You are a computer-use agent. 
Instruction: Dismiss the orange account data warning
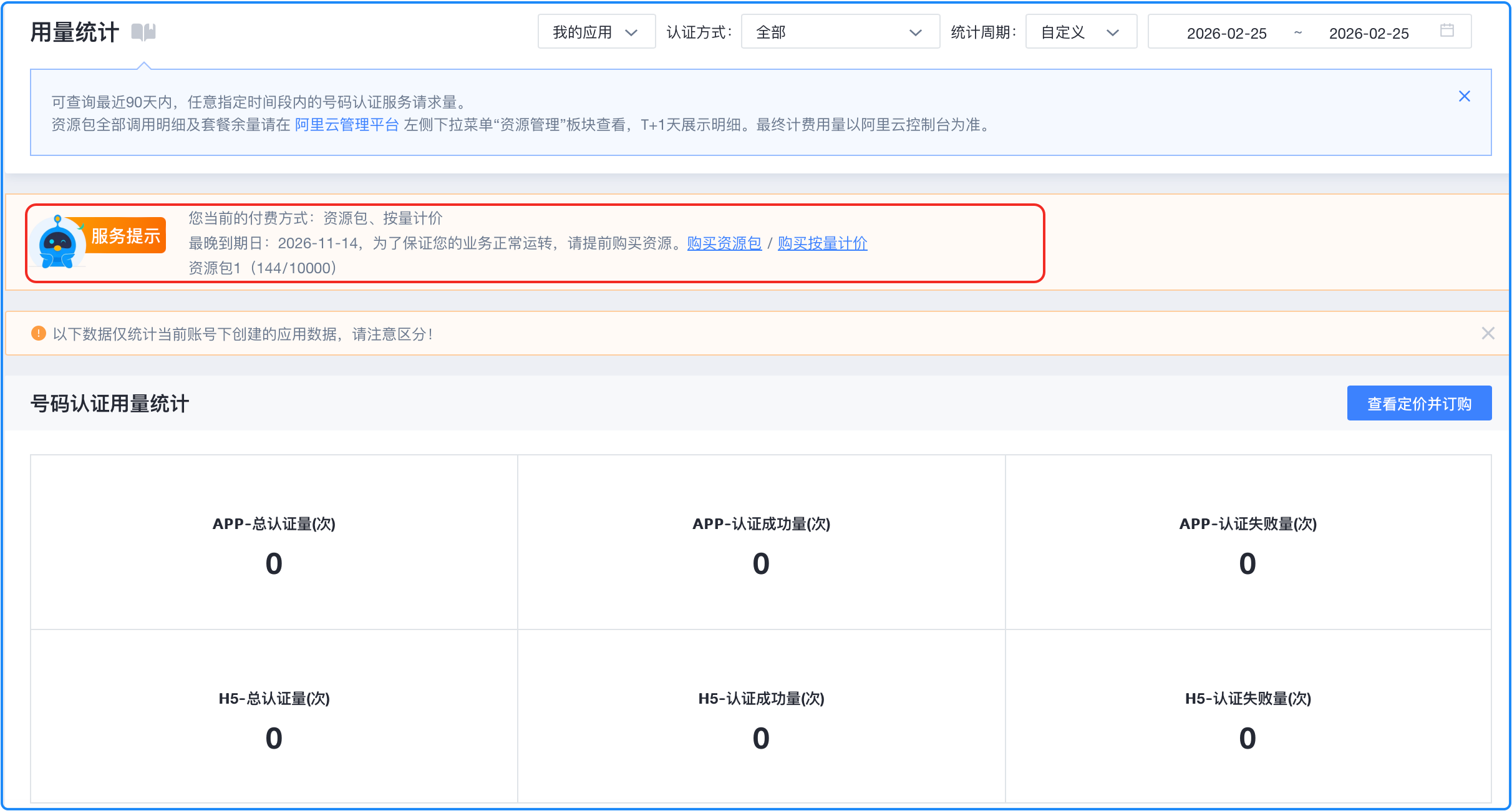[1488, 333]
